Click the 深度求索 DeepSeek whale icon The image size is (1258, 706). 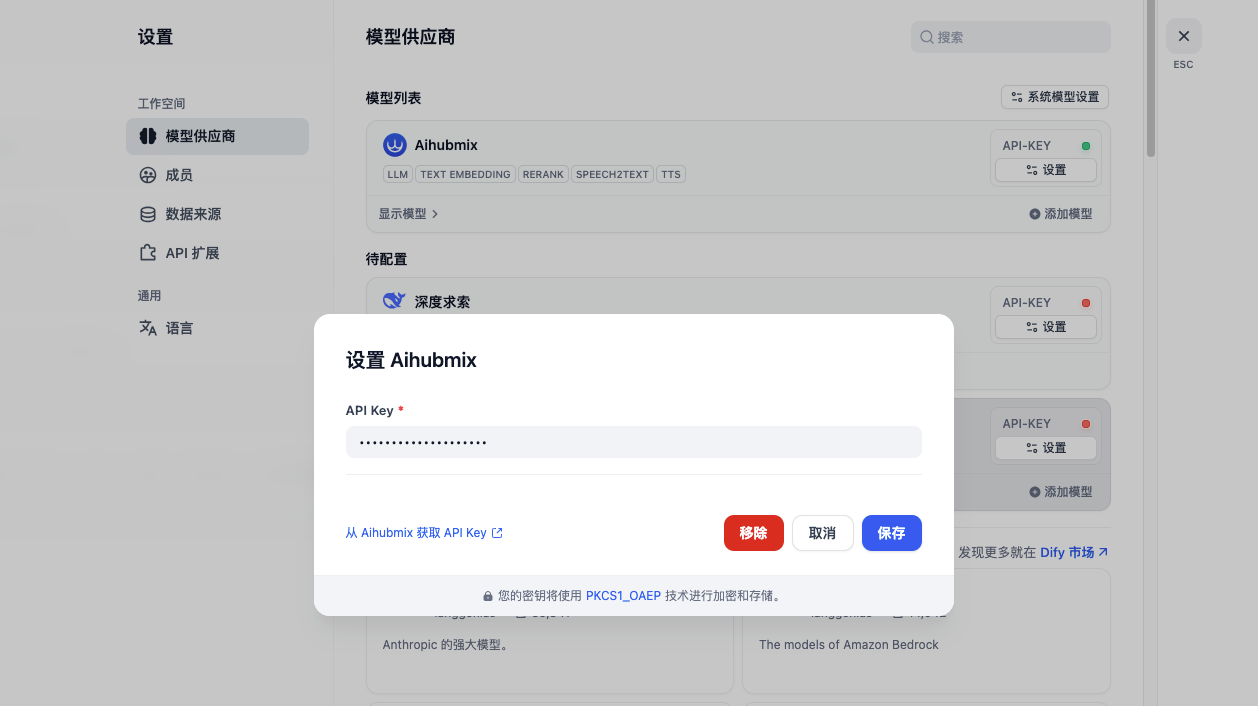click(395, 301)
